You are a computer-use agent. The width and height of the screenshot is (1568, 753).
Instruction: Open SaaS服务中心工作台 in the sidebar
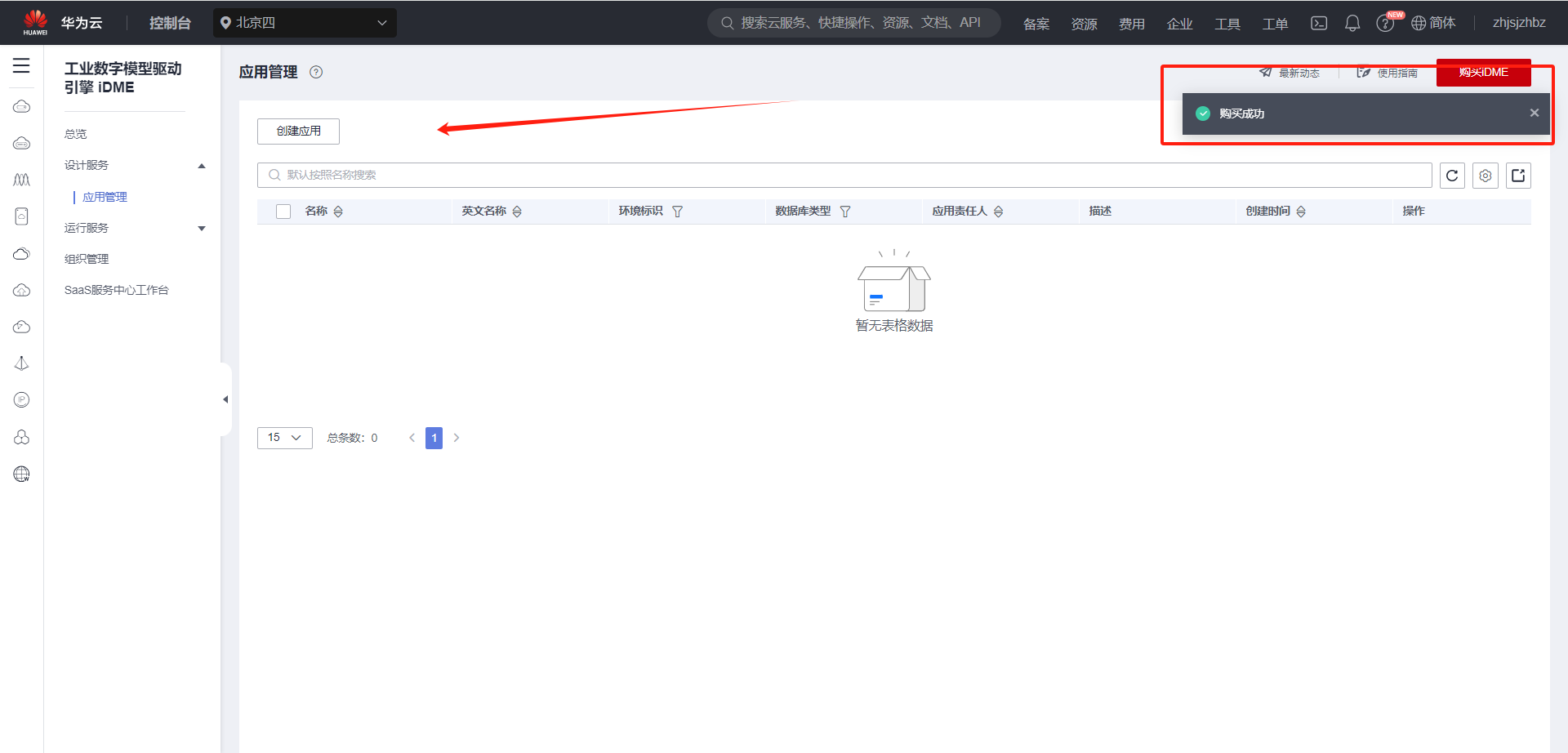117,290
